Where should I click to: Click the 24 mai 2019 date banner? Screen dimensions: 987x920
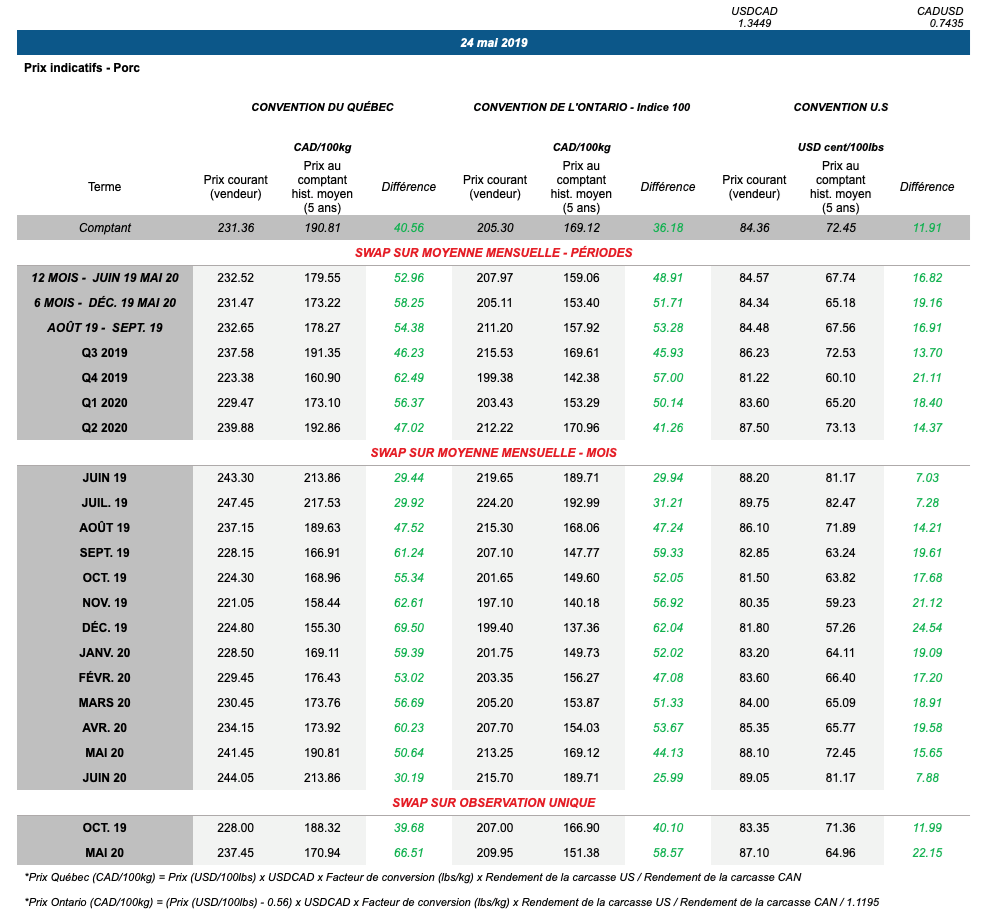493,43
